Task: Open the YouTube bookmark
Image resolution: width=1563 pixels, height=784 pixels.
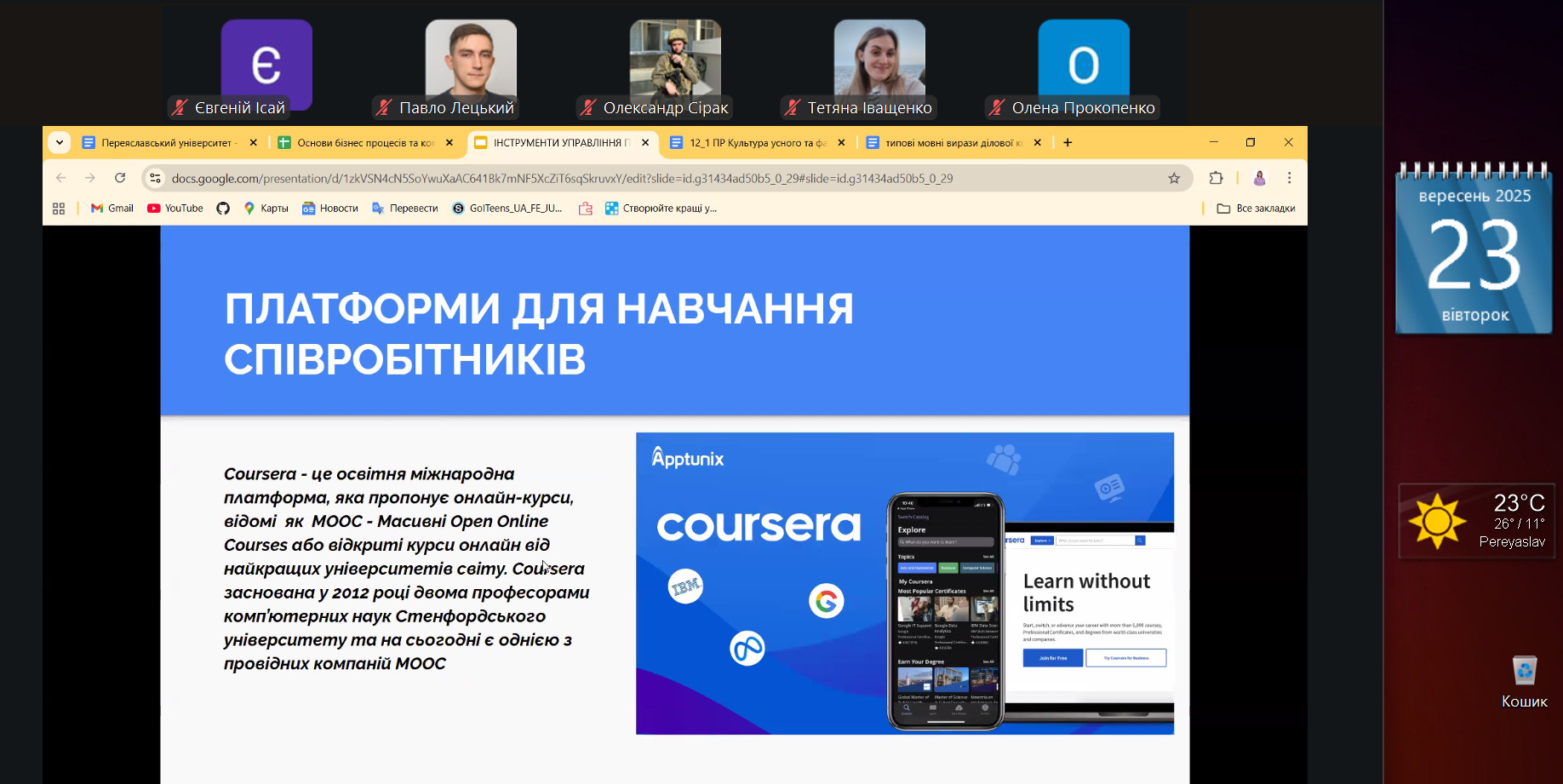Action: pos(175,209)
